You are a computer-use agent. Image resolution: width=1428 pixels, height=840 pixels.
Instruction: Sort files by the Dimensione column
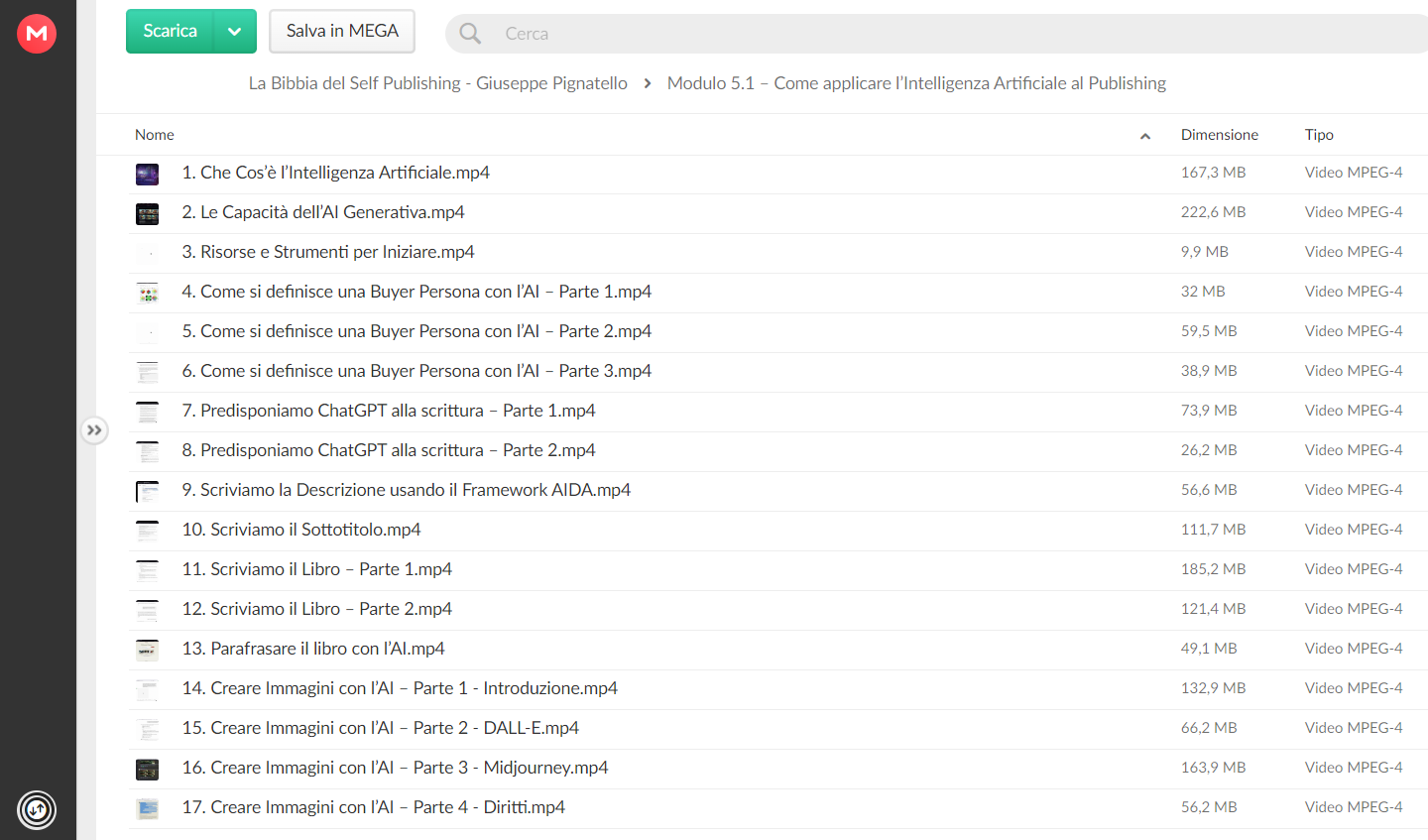click(1219, 135)
